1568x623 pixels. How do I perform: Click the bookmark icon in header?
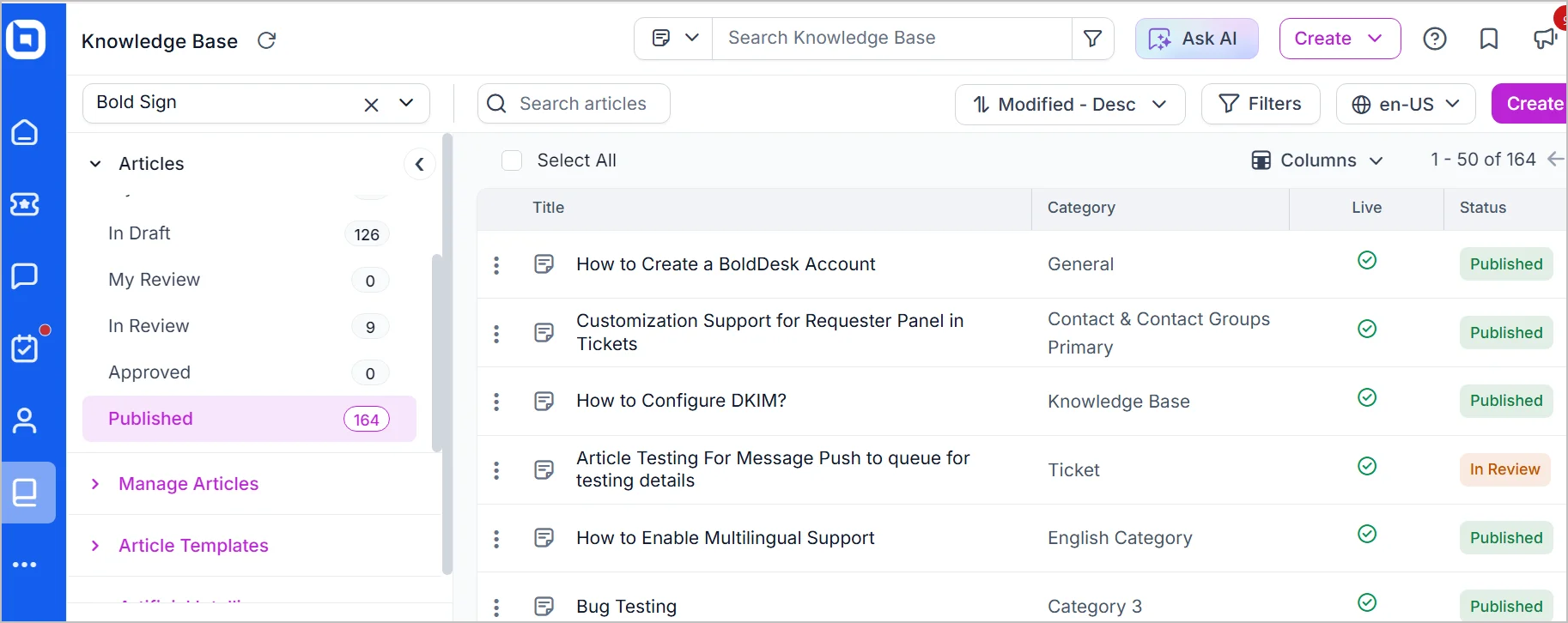[1489, 39]
